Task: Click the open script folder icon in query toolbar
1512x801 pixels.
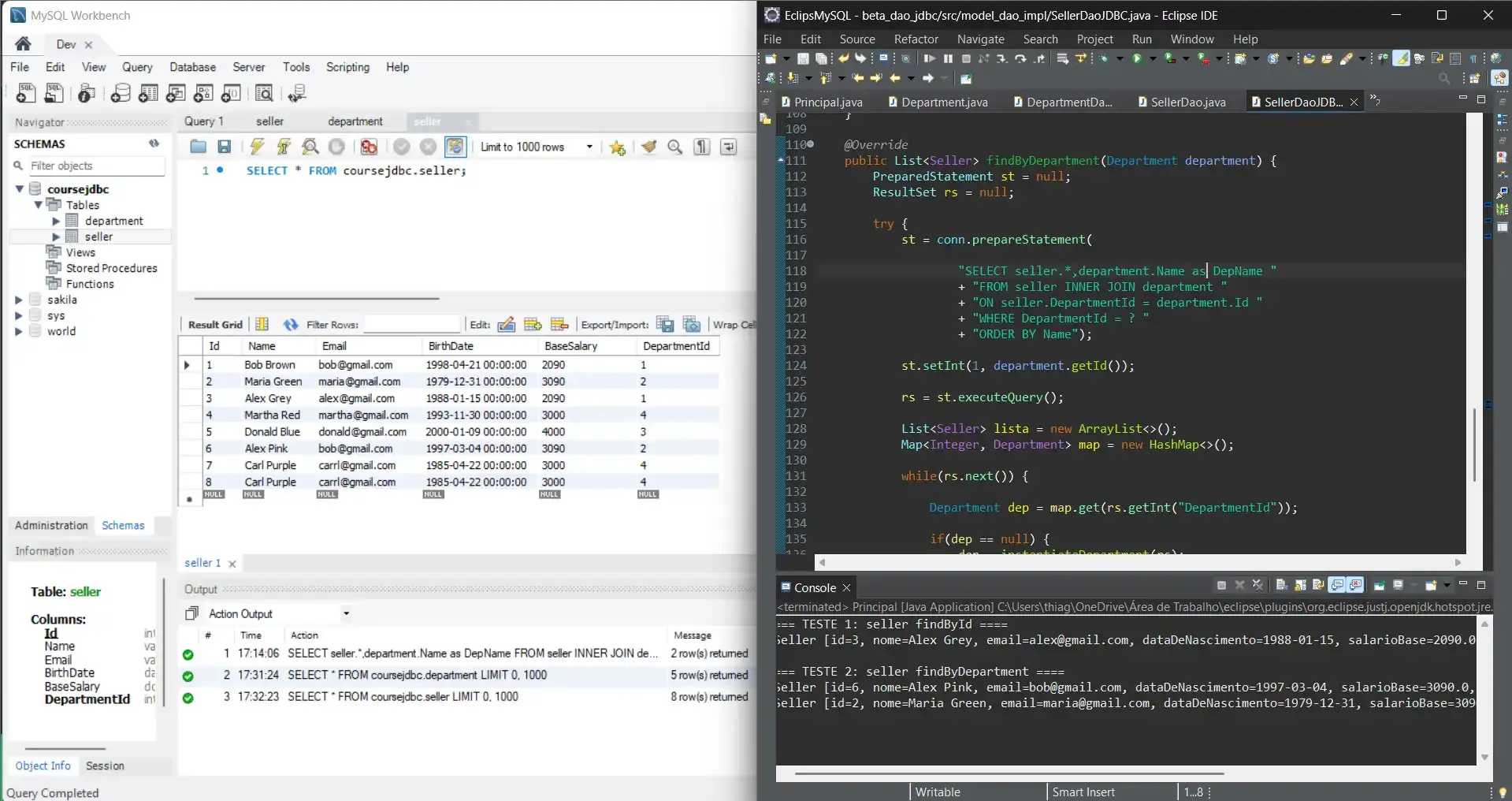Action: coord(198,147)
